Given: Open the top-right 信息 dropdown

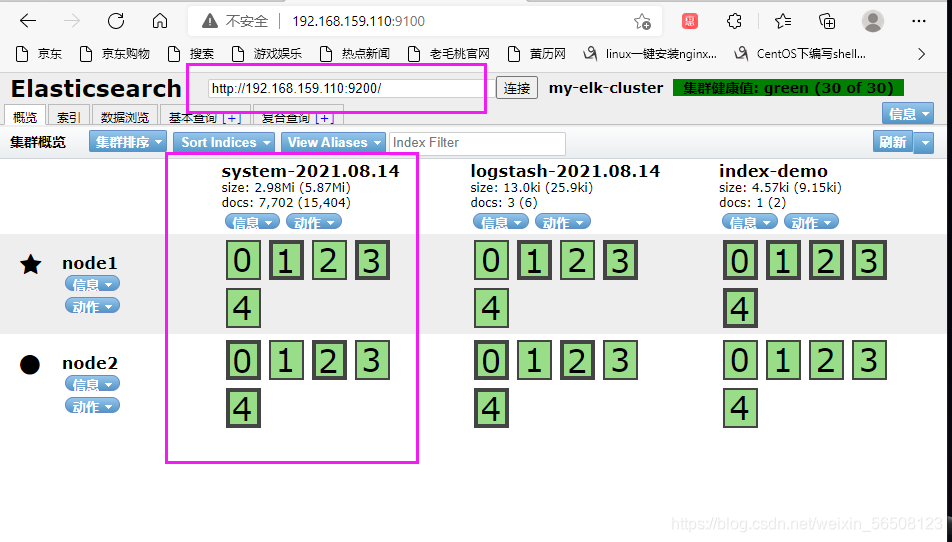Looking at the screenshot, I should click(x=908, y=113).
